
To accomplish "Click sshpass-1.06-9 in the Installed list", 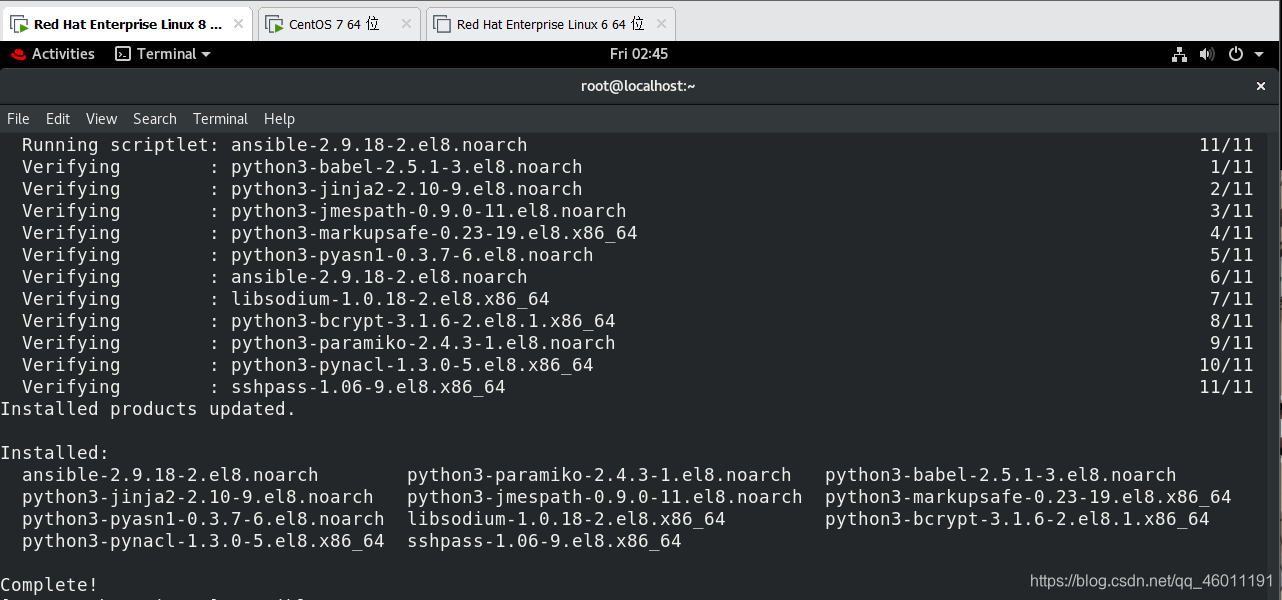I will 544,541.
